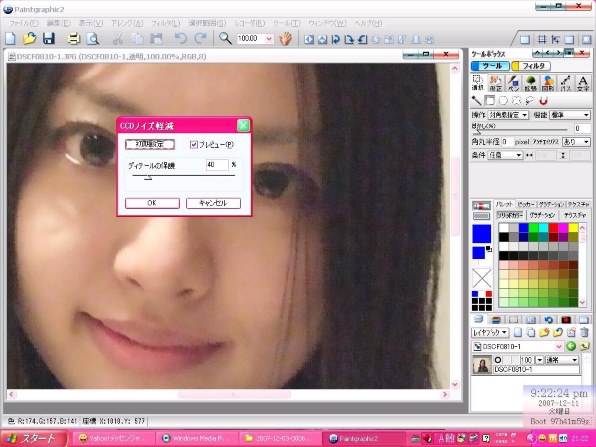The height and width of the screenshot is (447, 596).
Task: Select the ellipse selection tool
Action: click(503, 101)
